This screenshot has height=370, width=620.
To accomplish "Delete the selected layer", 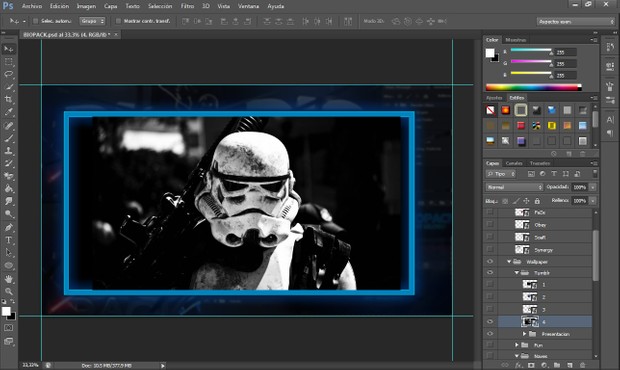I will click(582, 366).
